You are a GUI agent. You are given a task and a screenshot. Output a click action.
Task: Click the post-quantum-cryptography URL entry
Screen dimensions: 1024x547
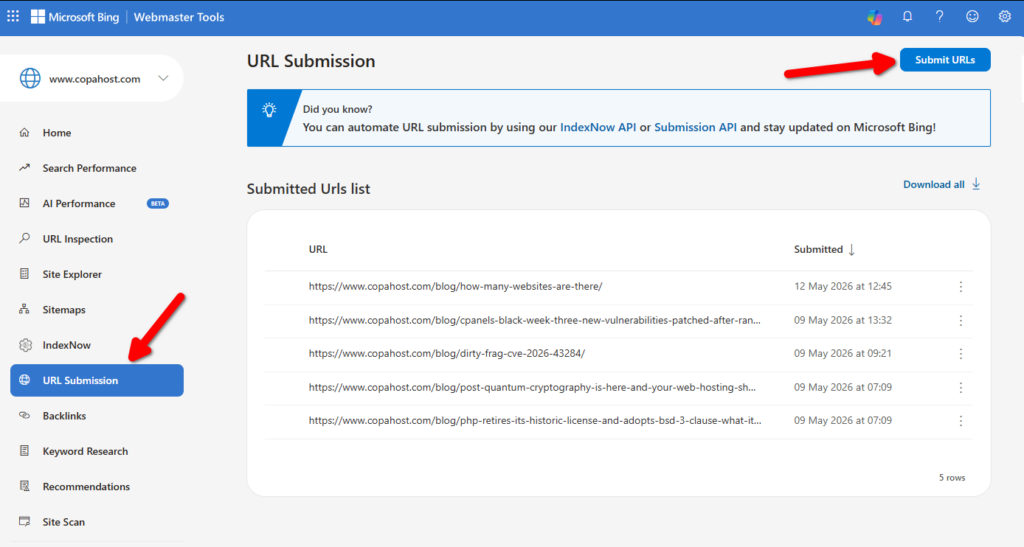point(532,387)
